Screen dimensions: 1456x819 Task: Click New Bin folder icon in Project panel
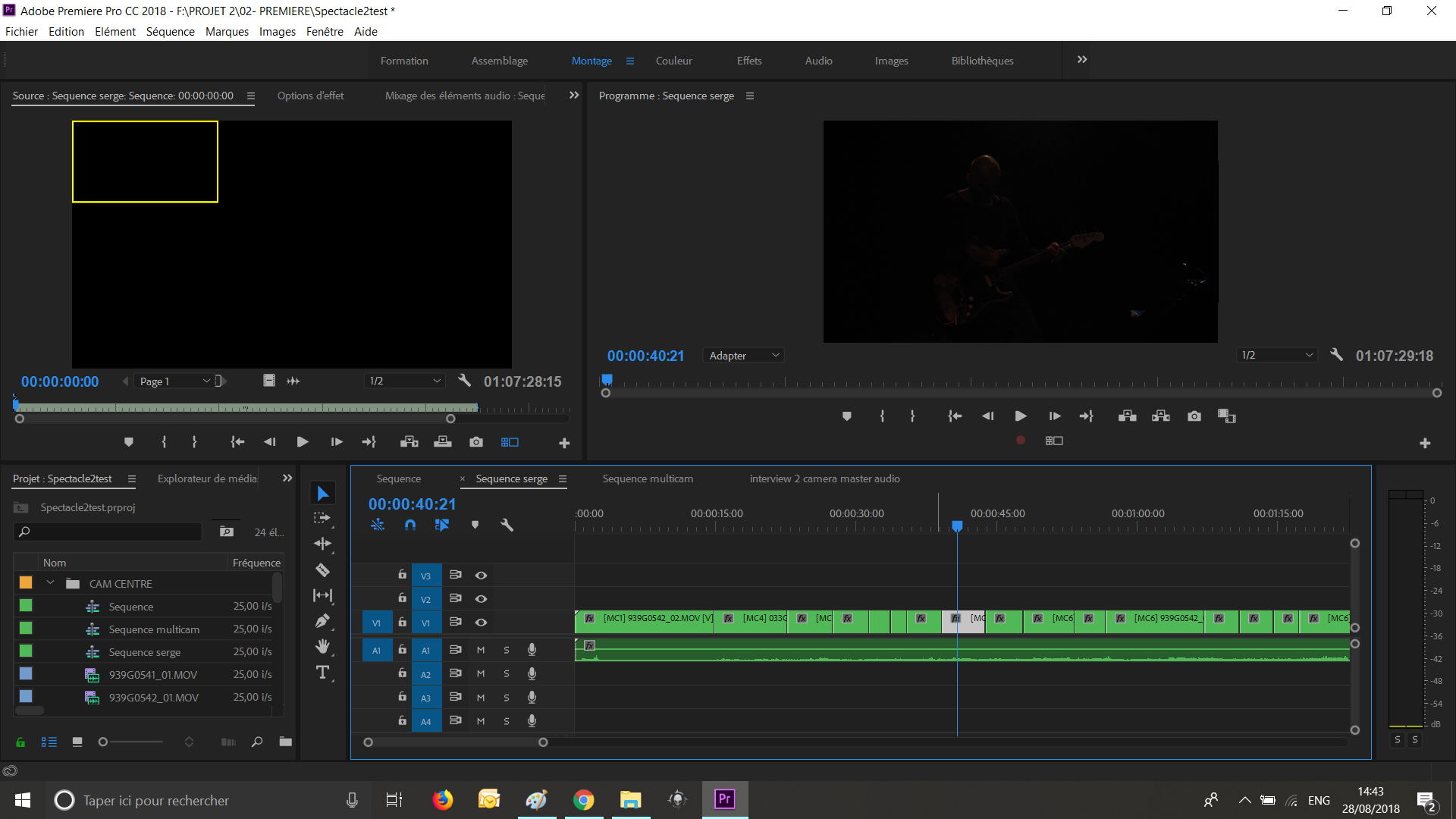[285, 742]
